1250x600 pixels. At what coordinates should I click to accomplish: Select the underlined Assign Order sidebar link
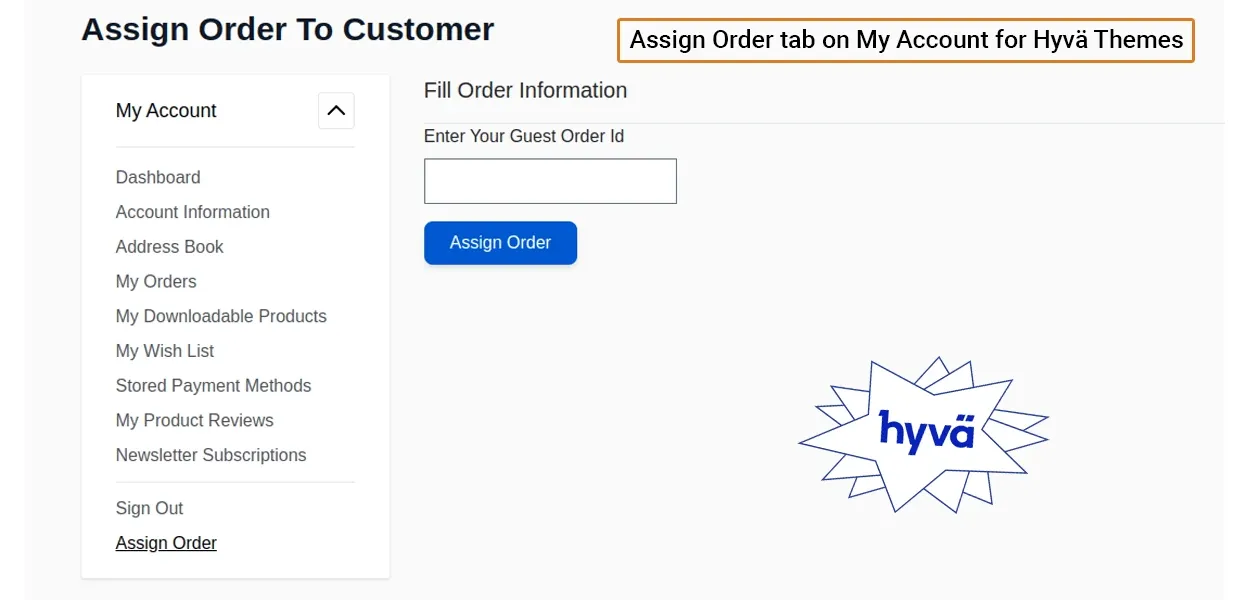166,543
